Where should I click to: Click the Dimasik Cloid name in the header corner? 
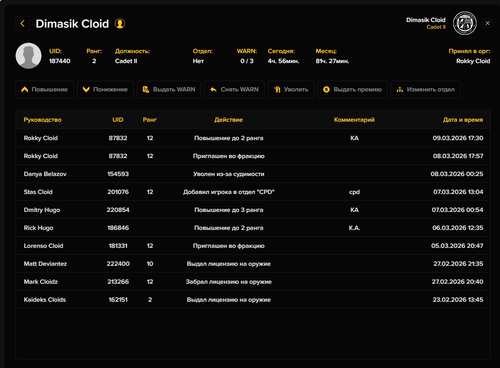click(426, 20)
